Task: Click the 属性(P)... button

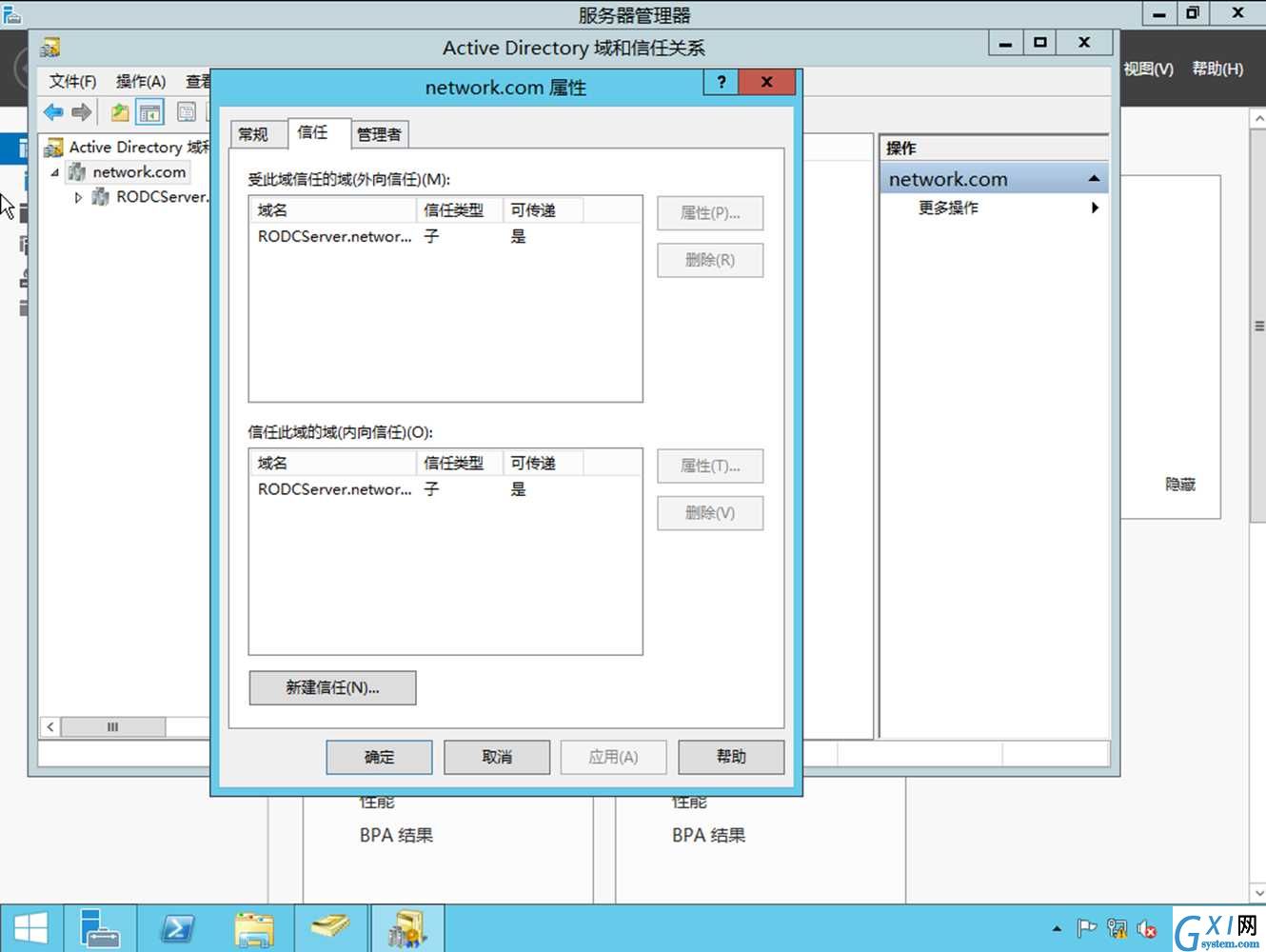Action: click(710, 213)
